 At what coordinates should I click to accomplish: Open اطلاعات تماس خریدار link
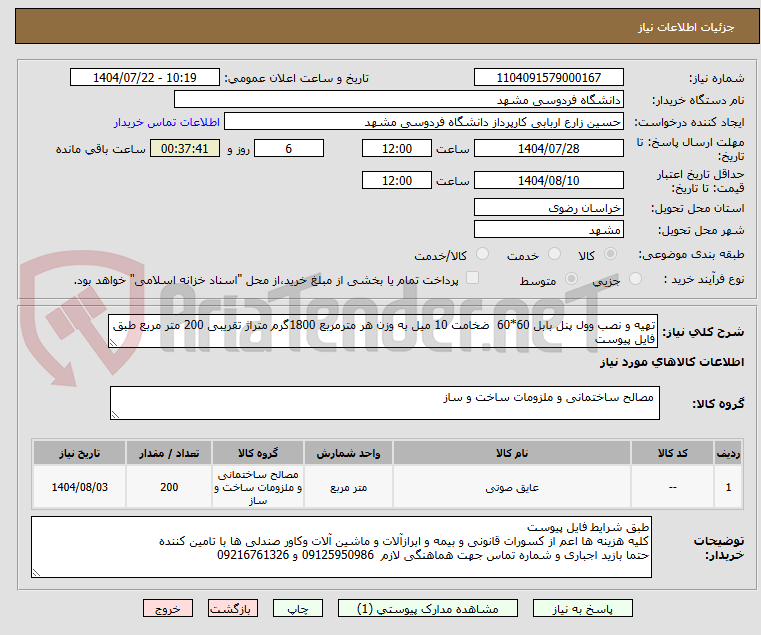point(166,122)
